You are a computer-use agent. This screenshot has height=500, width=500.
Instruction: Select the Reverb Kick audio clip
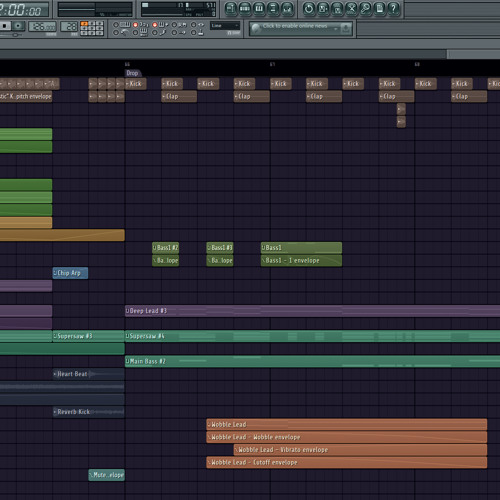tap(89, 412)
